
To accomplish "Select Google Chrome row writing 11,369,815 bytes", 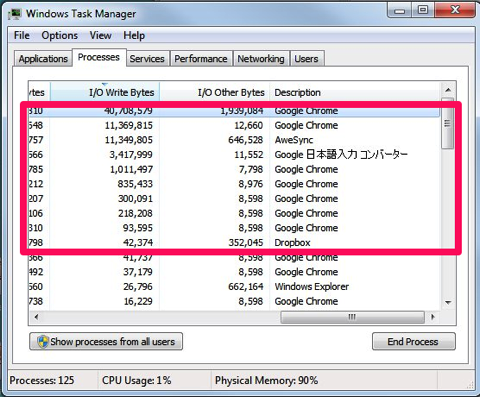I will point(234,125).
